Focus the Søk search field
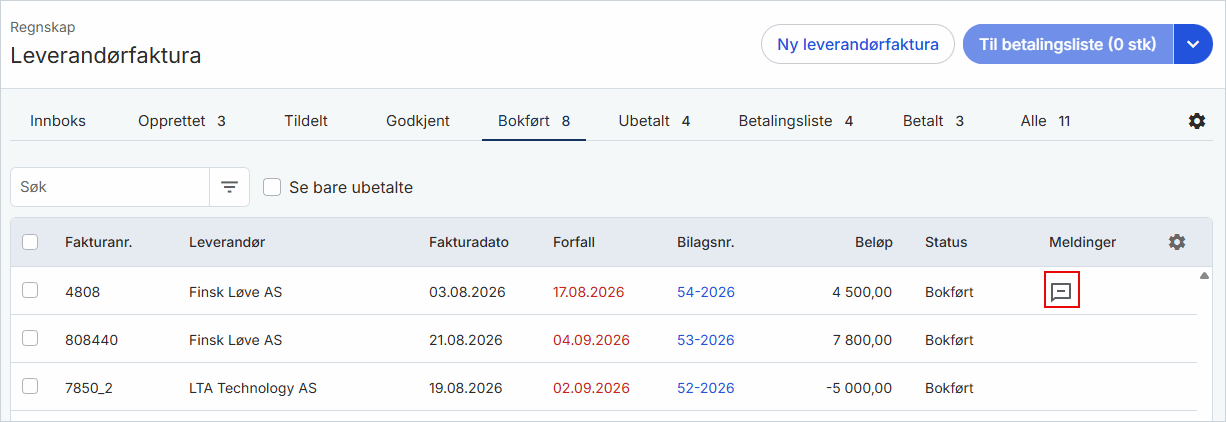 click(110, 187)
